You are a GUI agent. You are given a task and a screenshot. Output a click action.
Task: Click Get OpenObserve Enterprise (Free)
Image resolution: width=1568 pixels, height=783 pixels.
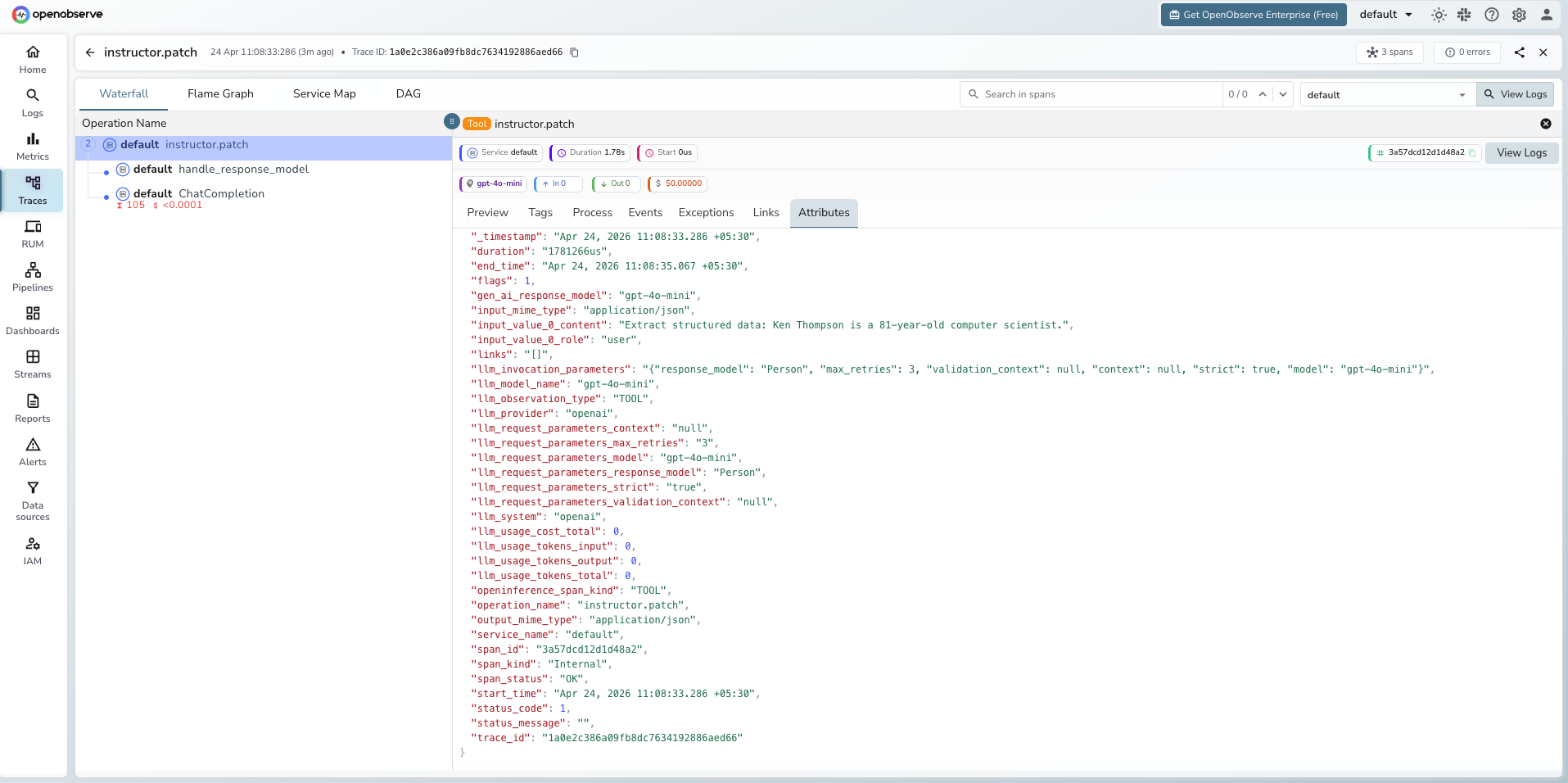[1253, 14]
